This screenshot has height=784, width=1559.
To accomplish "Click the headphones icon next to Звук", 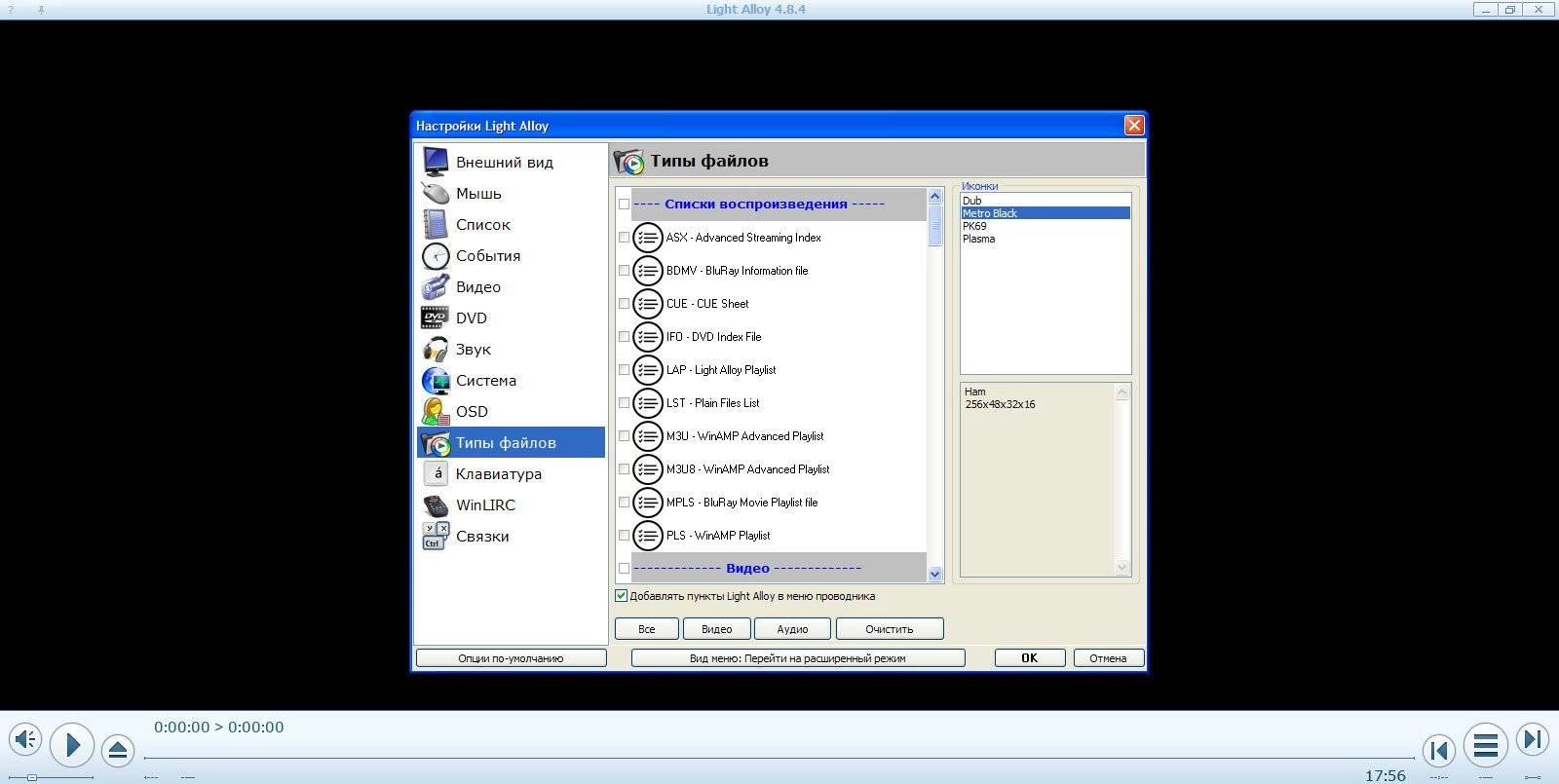I will pos(436,349).
